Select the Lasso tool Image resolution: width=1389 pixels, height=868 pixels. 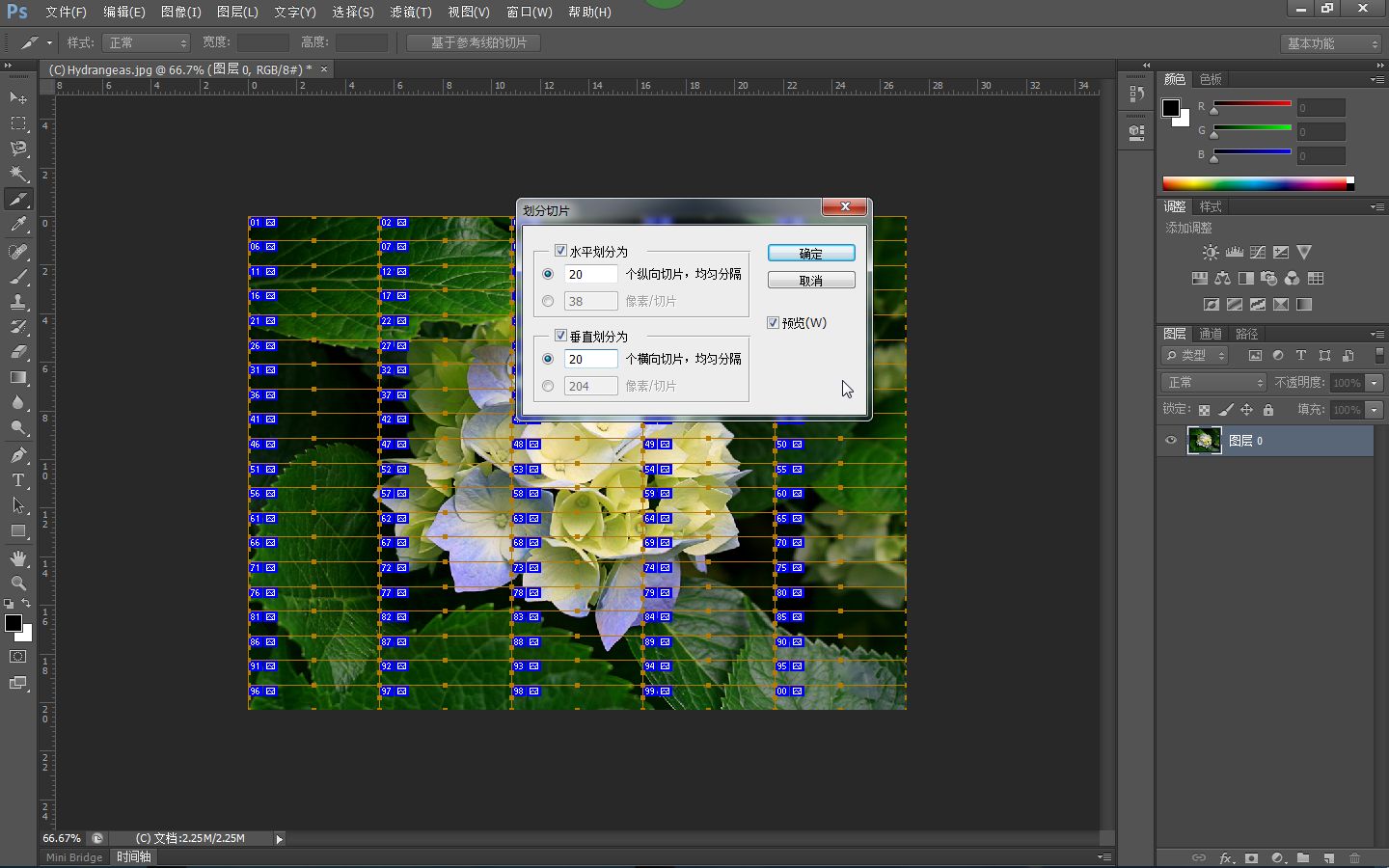point(18,149)
